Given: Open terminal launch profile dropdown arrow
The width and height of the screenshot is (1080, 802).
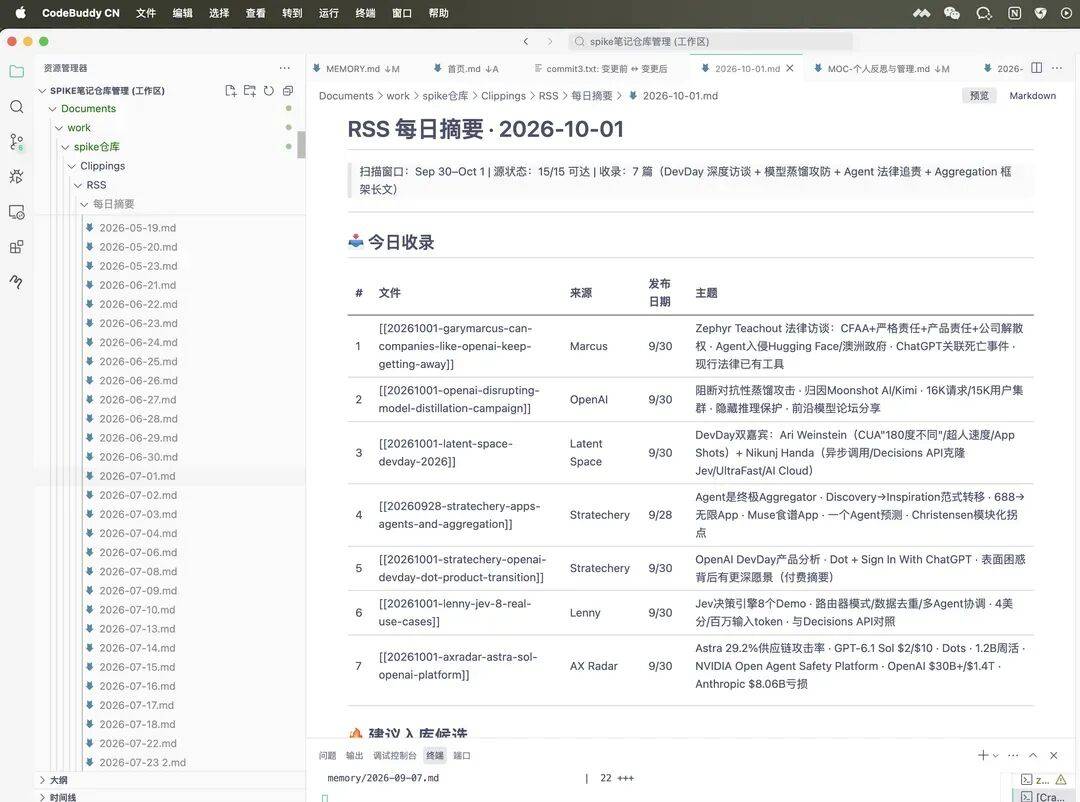Looking at the screenshot, I should click(x=995, y=756).
